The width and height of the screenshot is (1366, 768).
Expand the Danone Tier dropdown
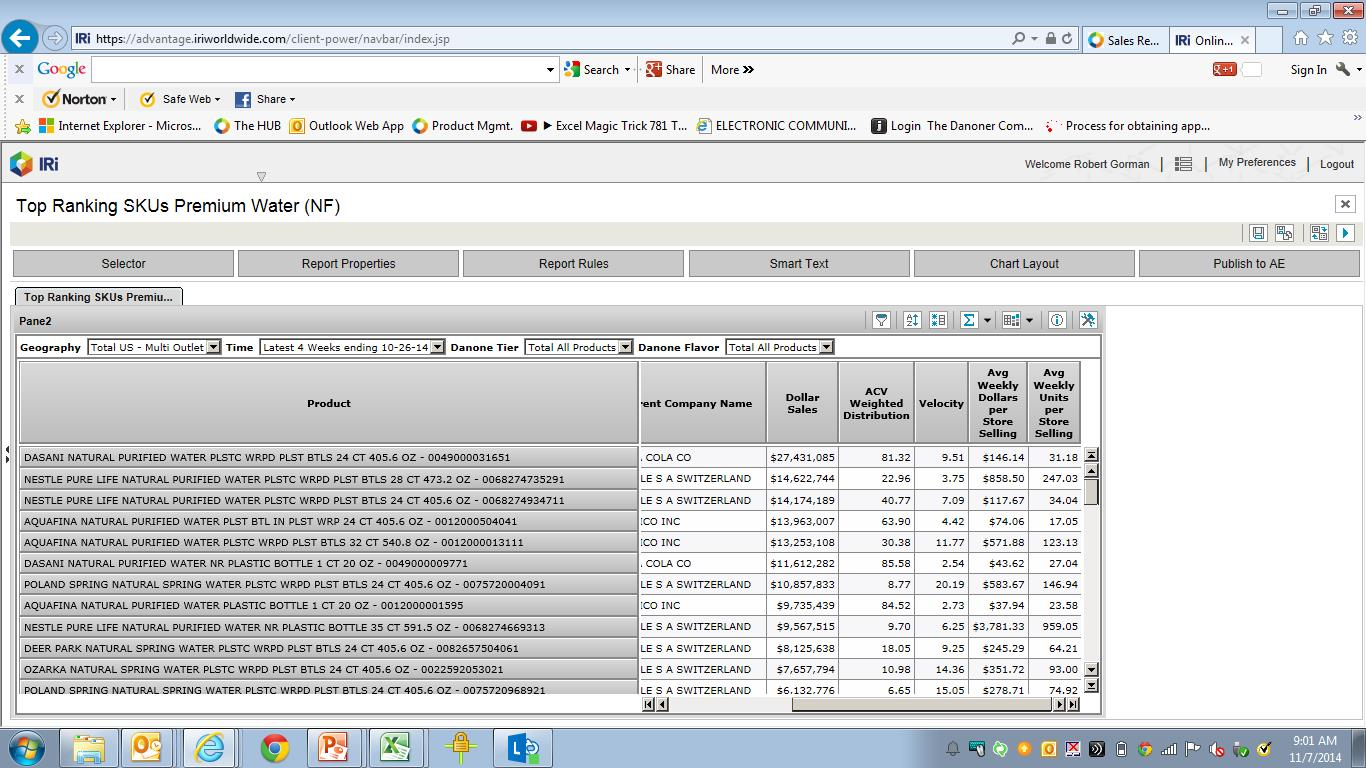[x=625, y=347]
